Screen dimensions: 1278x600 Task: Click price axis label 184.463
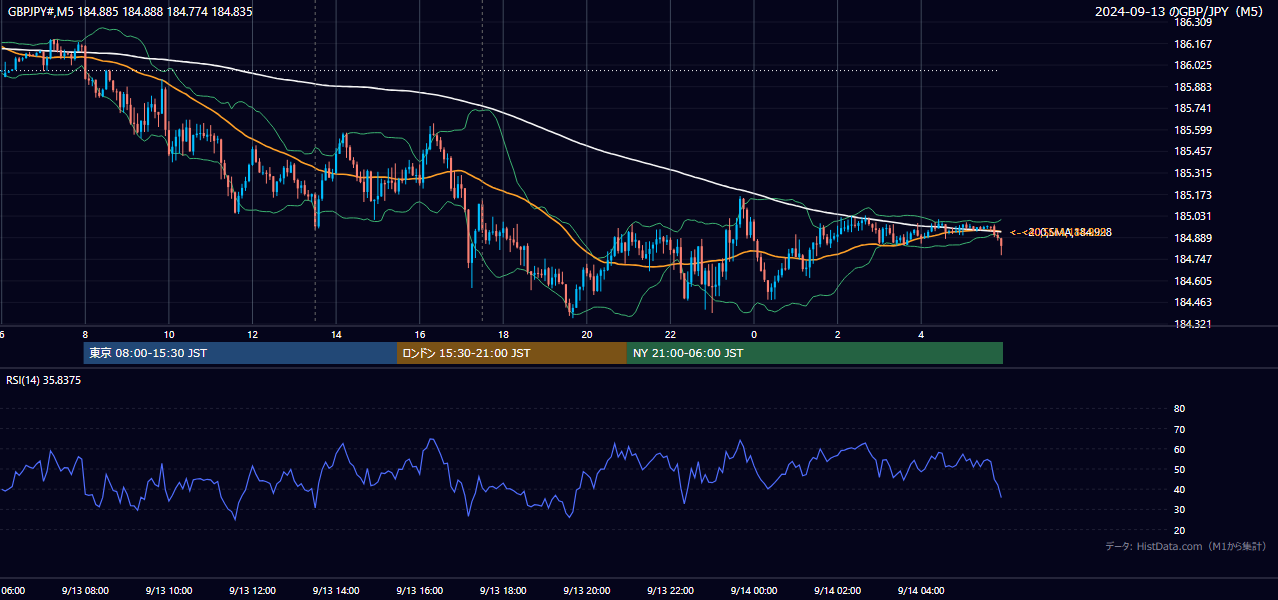tap(1192, 302)
